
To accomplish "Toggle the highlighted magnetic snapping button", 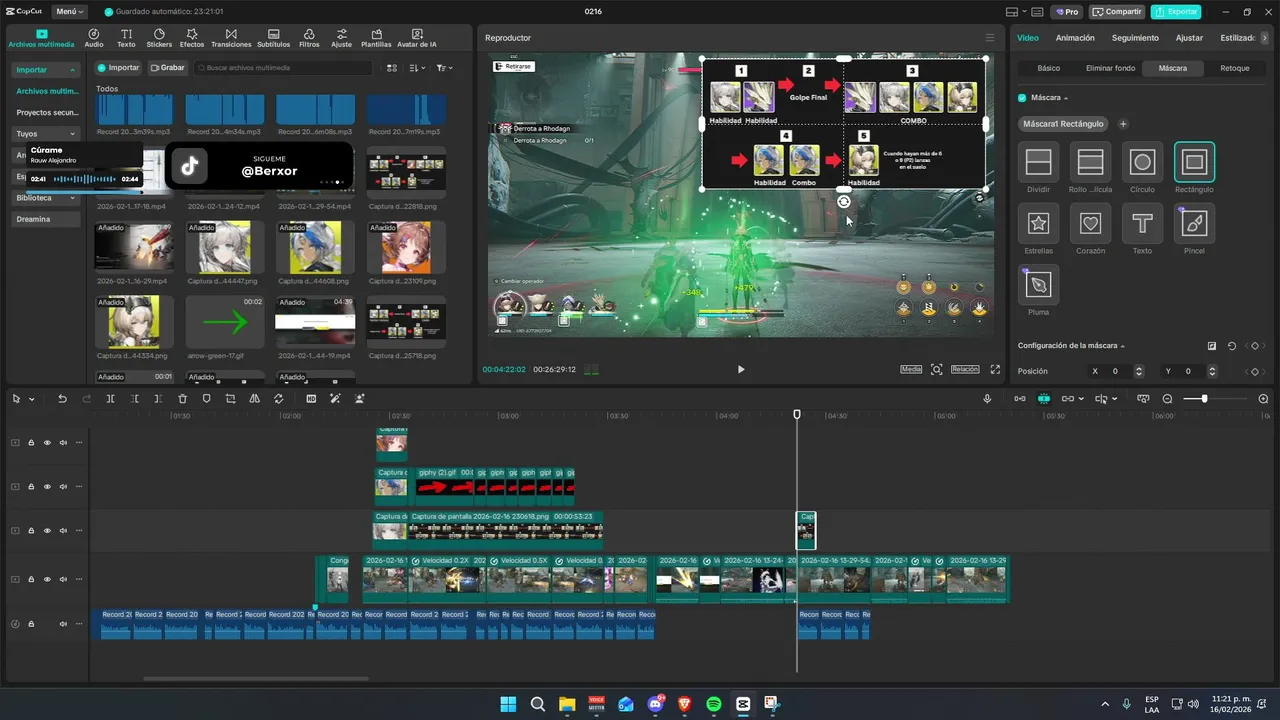I will click(x=1044, y=399).
